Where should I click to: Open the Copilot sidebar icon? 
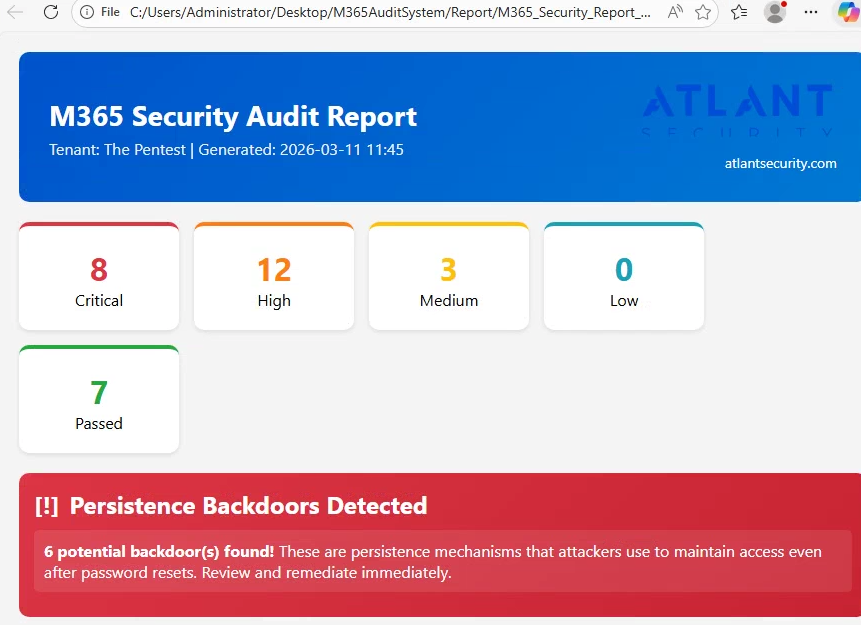(x=848, y=12)
